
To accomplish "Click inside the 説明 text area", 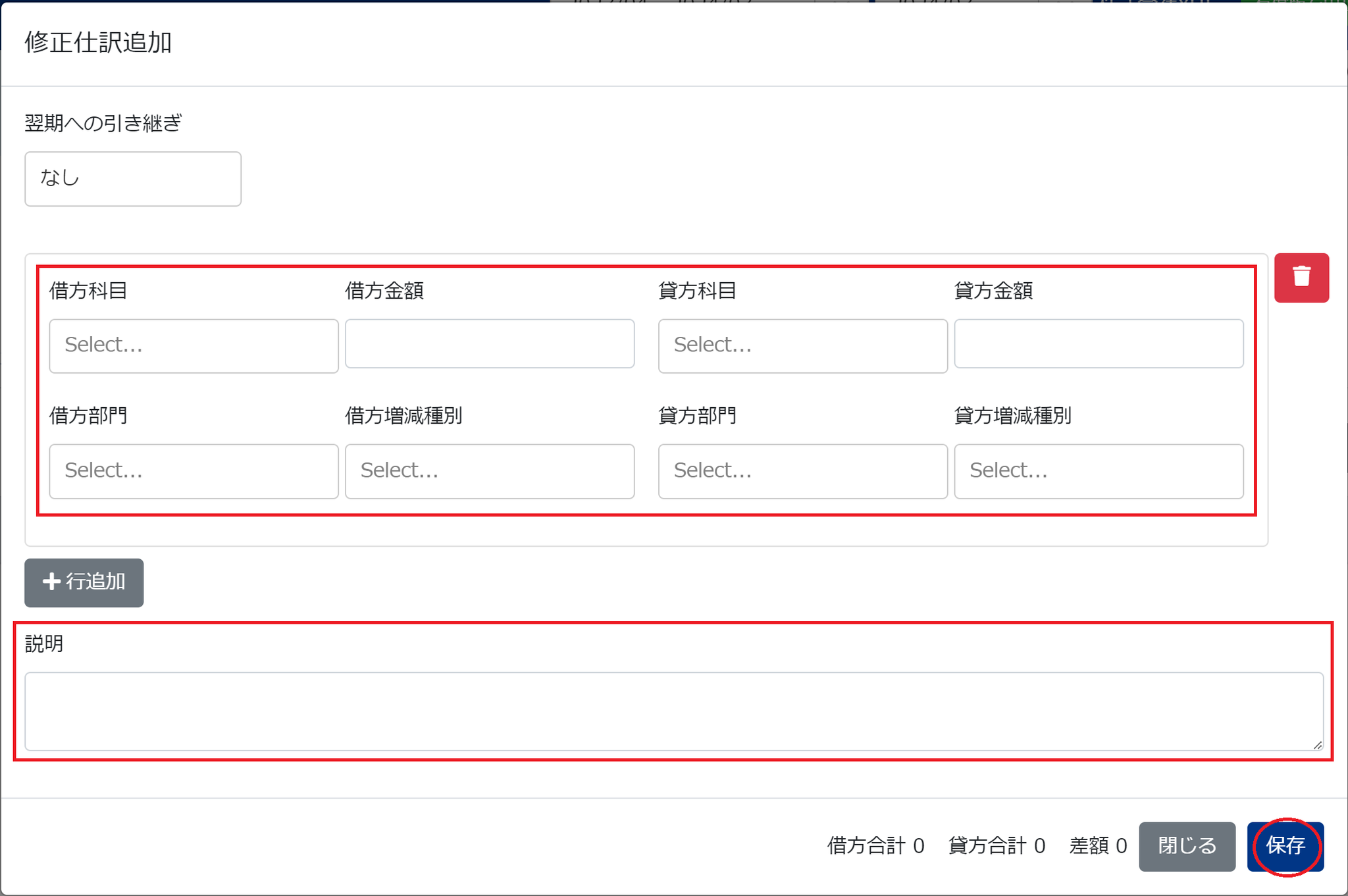I will [673, 710].
